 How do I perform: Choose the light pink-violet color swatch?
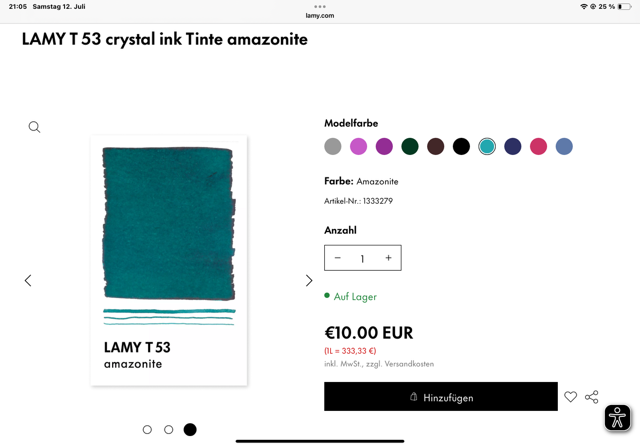point(358,146)
